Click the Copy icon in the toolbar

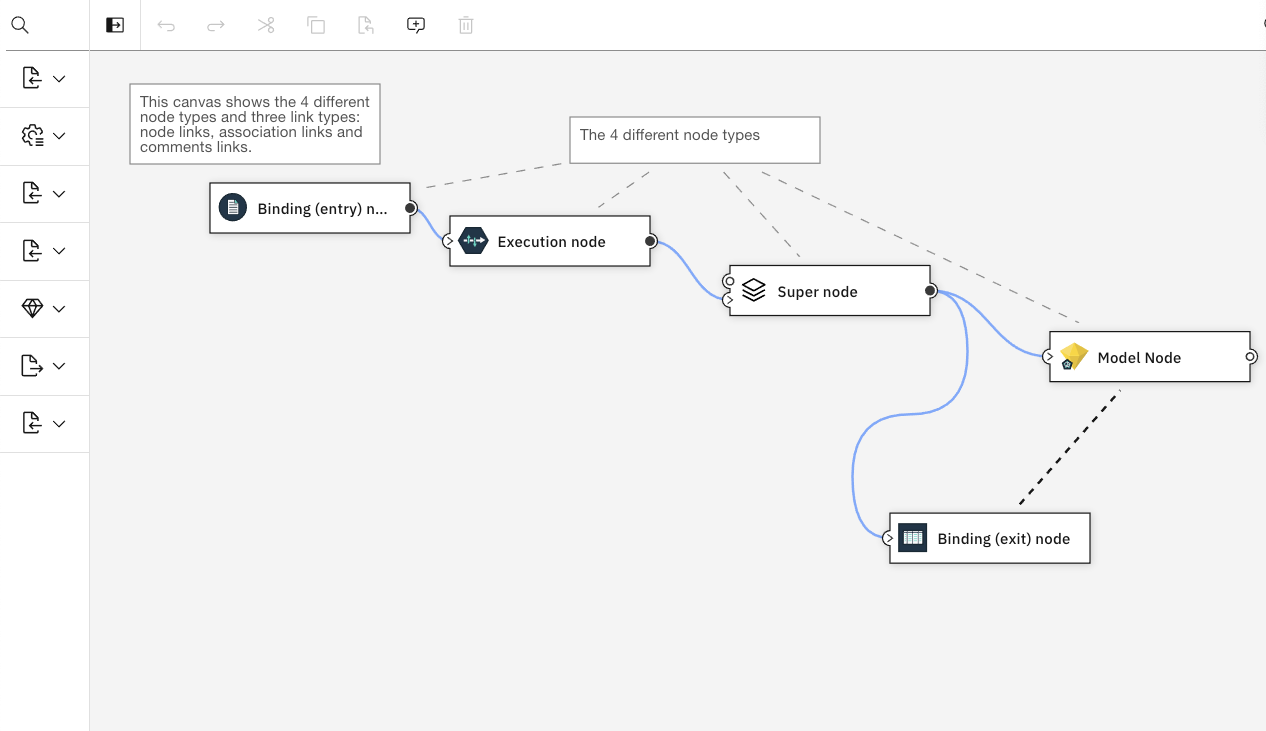(x=316, y=25)
